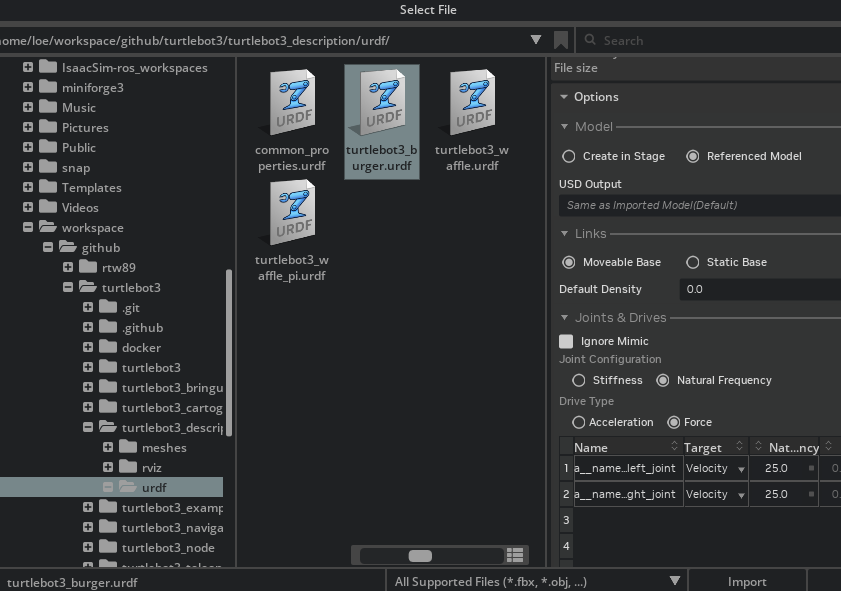Select meshes folder icon
This screenshot has height=591, width=841.
(128, 447)
